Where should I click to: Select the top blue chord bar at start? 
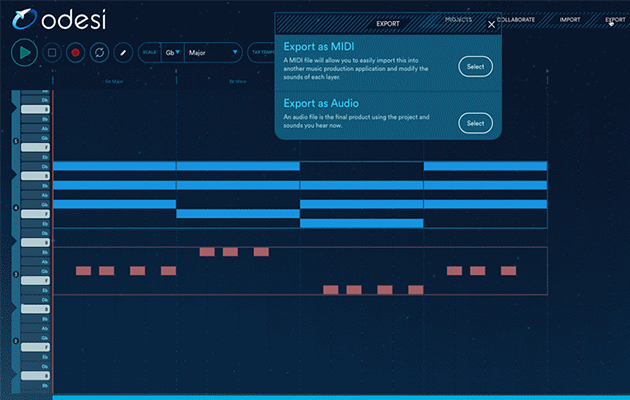coord(114,166)
